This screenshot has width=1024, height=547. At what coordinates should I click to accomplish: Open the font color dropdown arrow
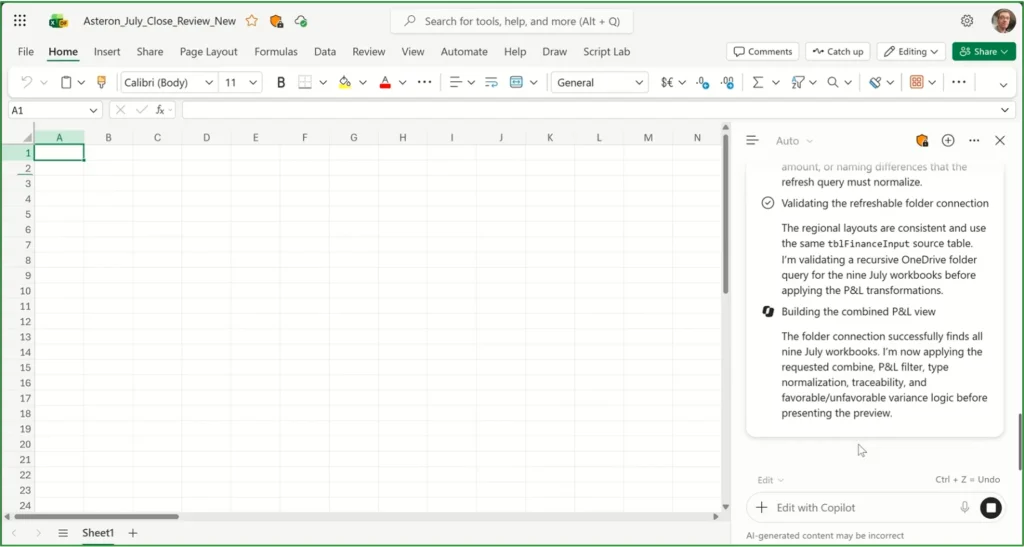[403, 82]
